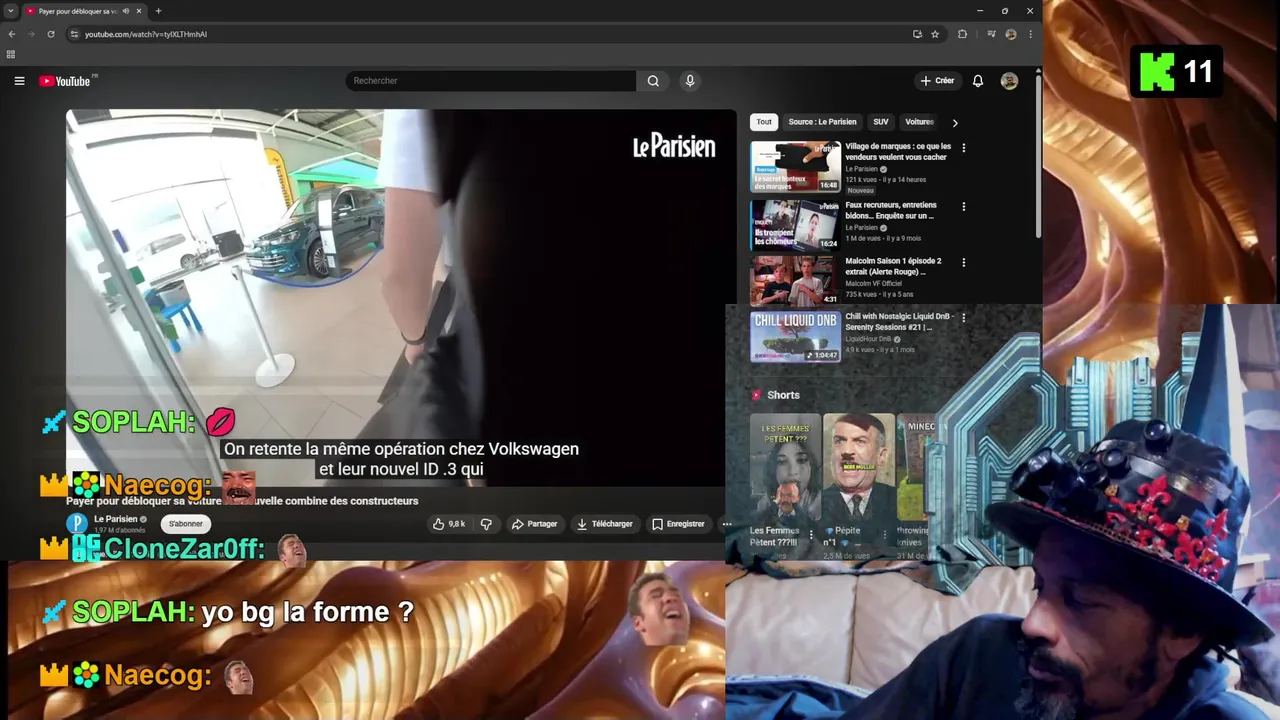Show more filter chips with right chevron

click(x=955, y=123)
